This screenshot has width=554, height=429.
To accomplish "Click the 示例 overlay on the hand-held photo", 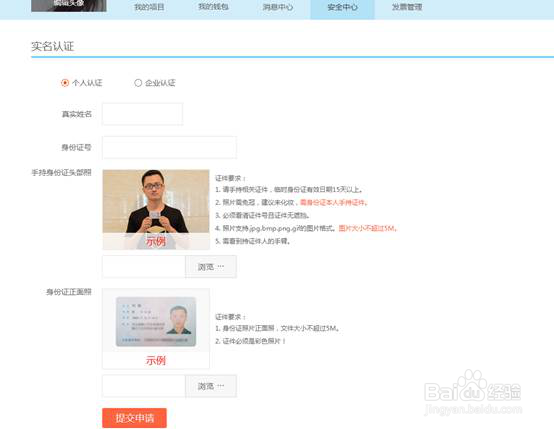I will [x=156, y=241].
